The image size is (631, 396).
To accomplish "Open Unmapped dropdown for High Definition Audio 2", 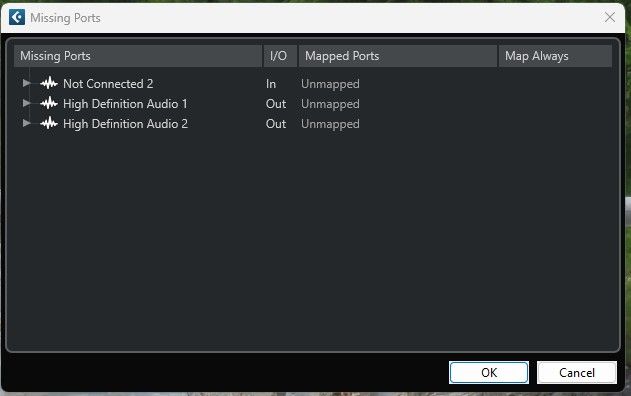I will point(330,124).
